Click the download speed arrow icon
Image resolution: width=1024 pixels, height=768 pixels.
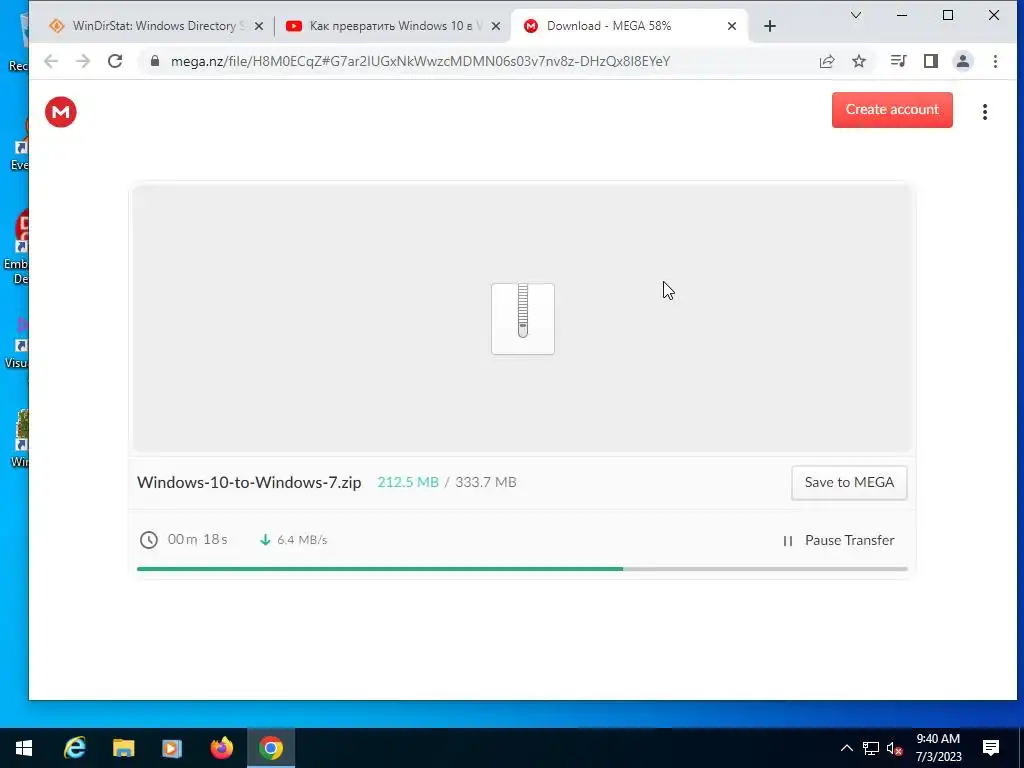point(265,540)
